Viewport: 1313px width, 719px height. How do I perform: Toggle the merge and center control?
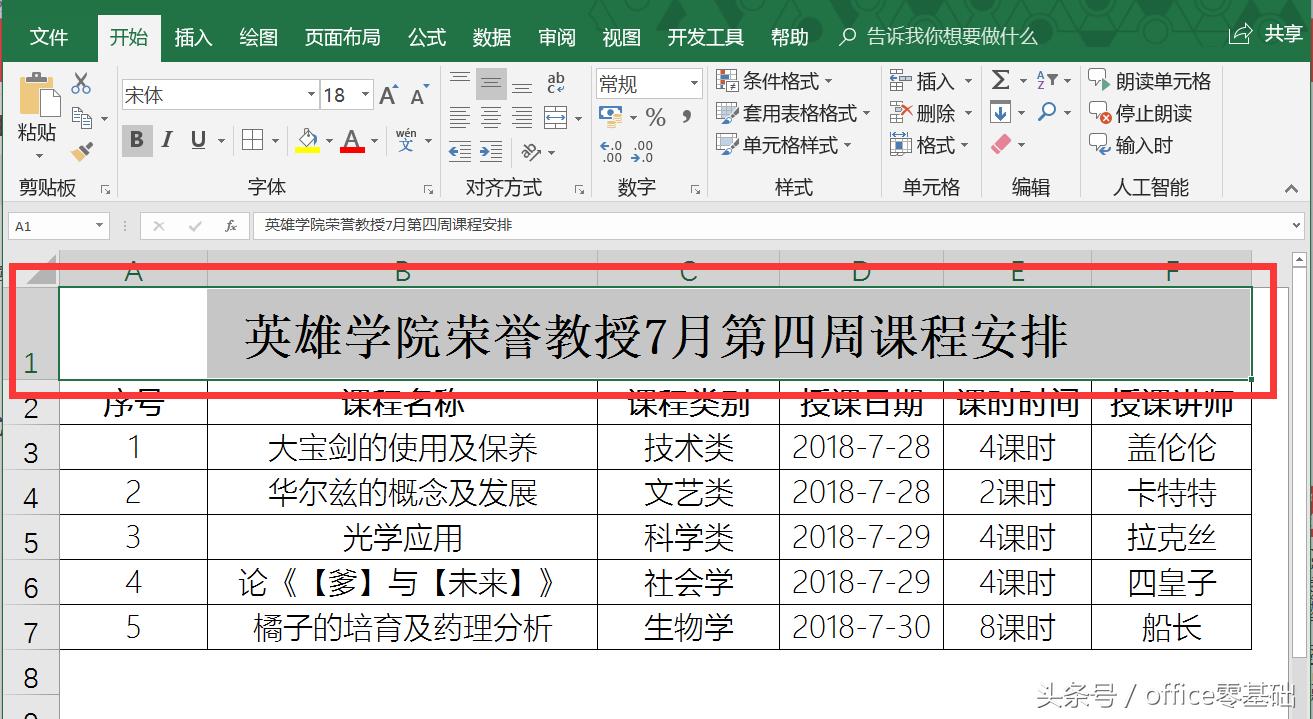tap(558, 117)
